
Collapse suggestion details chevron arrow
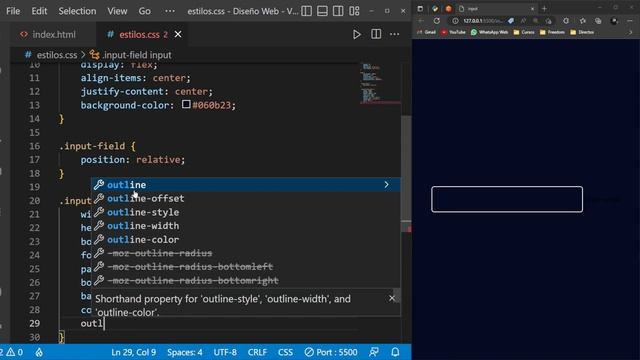tap(386, 185)
